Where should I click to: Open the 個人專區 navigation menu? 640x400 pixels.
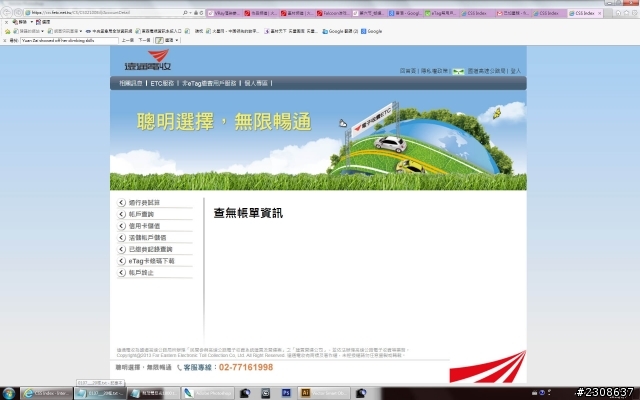tap(256, 83)
